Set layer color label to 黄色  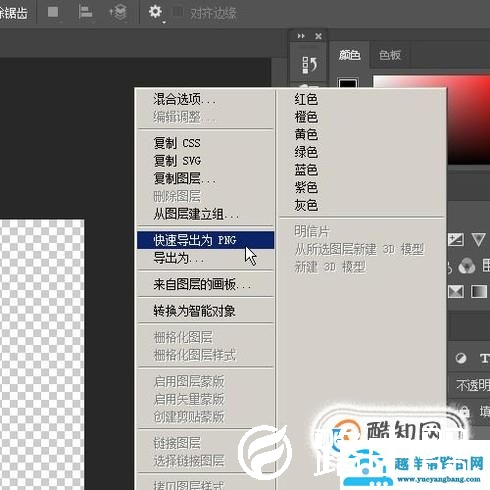pyautogui.click(x=362, y=135)
